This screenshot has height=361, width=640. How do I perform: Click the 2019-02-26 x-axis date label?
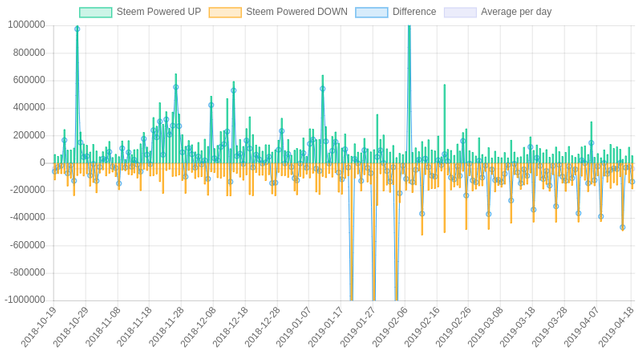[x=453, y=327]
